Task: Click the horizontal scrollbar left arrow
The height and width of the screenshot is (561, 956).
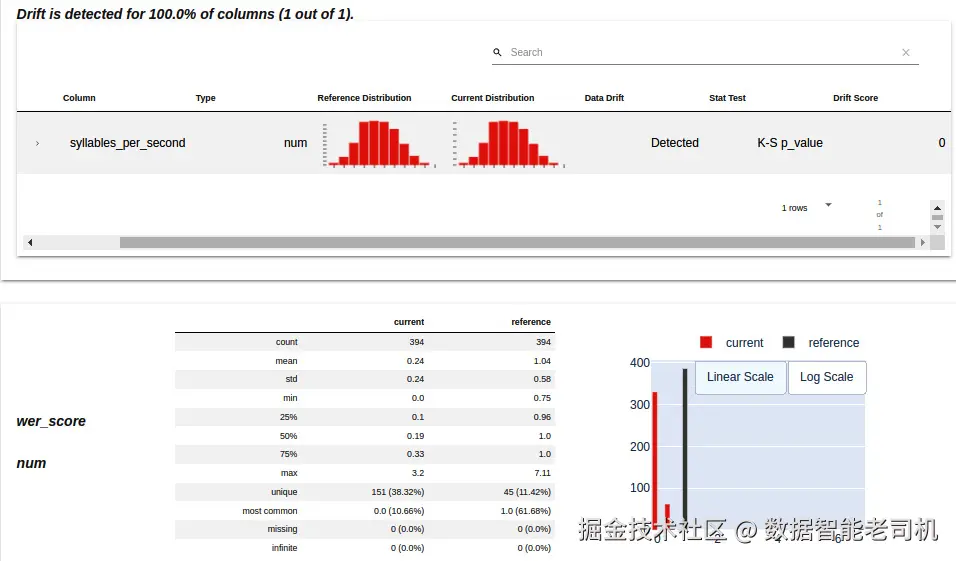Action: pyautogui.click(x=29, y=243)
